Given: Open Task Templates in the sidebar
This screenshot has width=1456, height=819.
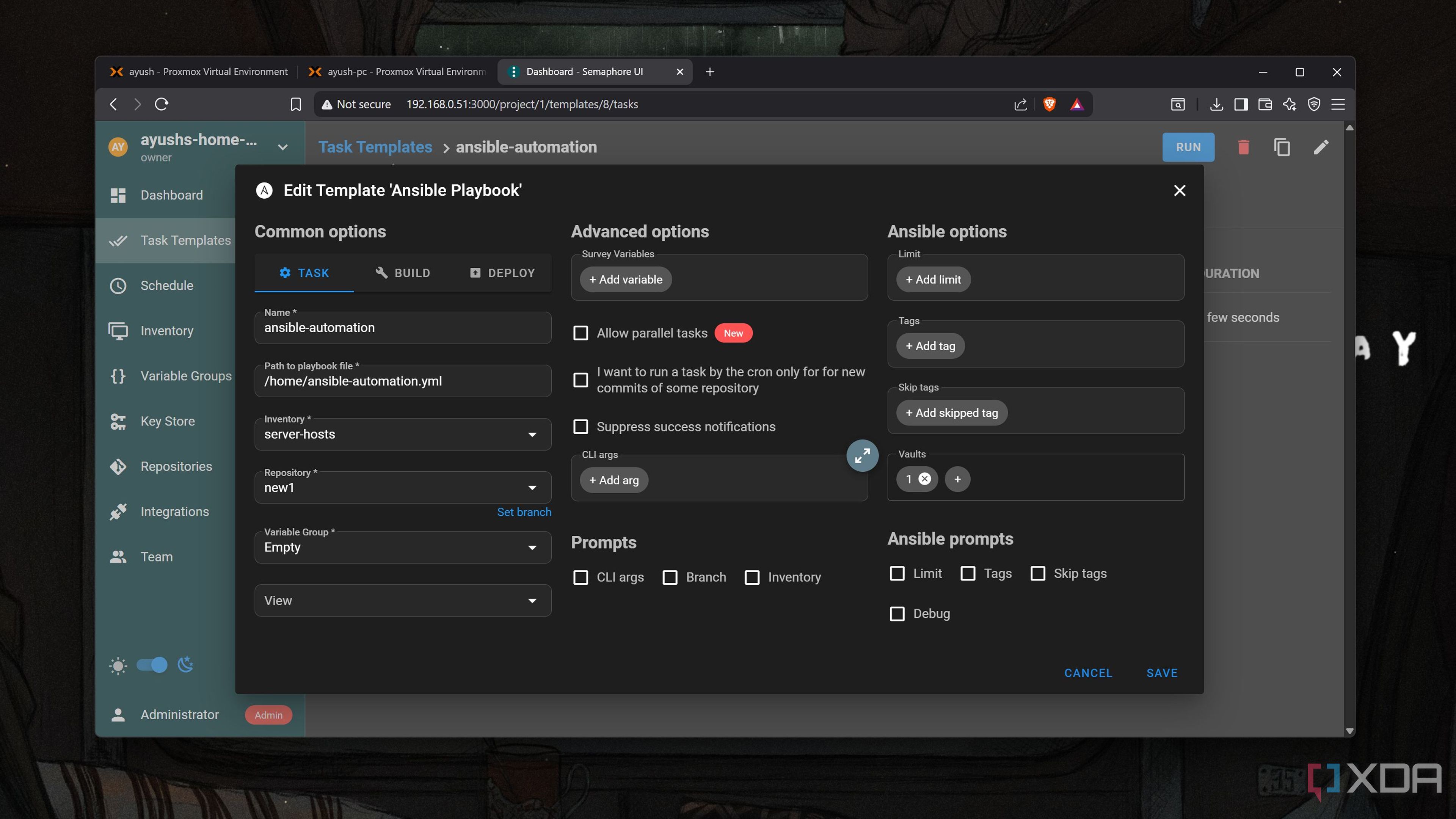Looking at the screenshot, I should click(x=165, y=240).
